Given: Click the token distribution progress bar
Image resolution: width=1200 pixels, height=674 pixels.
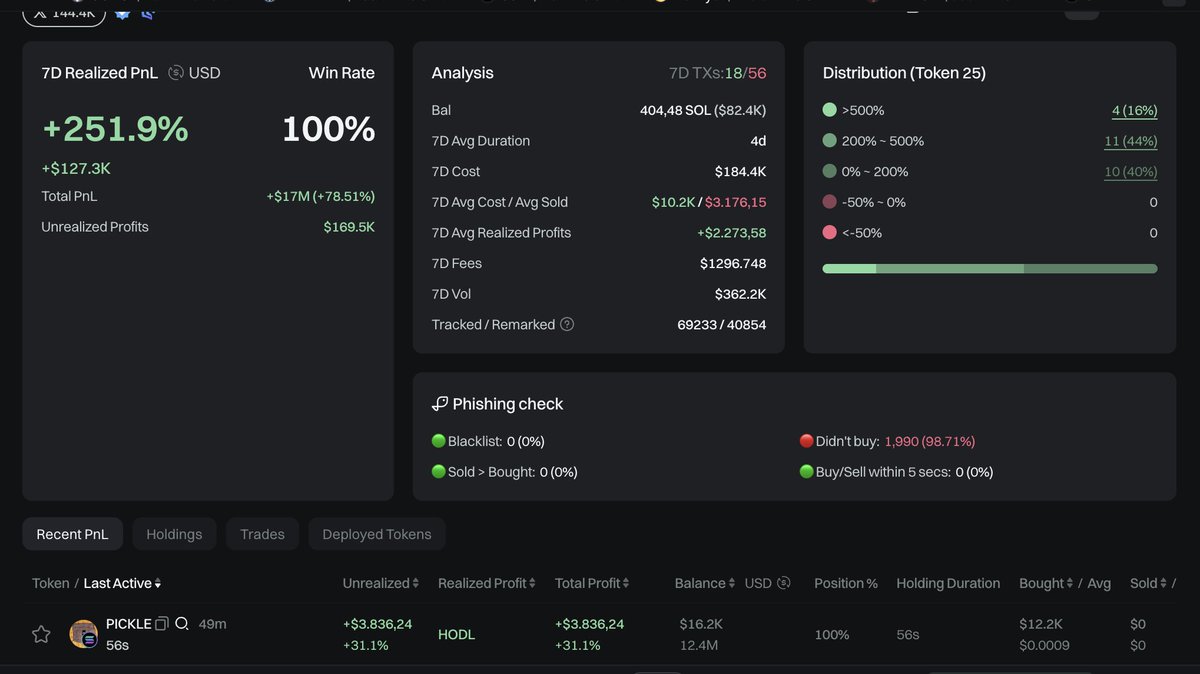Looking at the screenshot, I should [990, 268].
